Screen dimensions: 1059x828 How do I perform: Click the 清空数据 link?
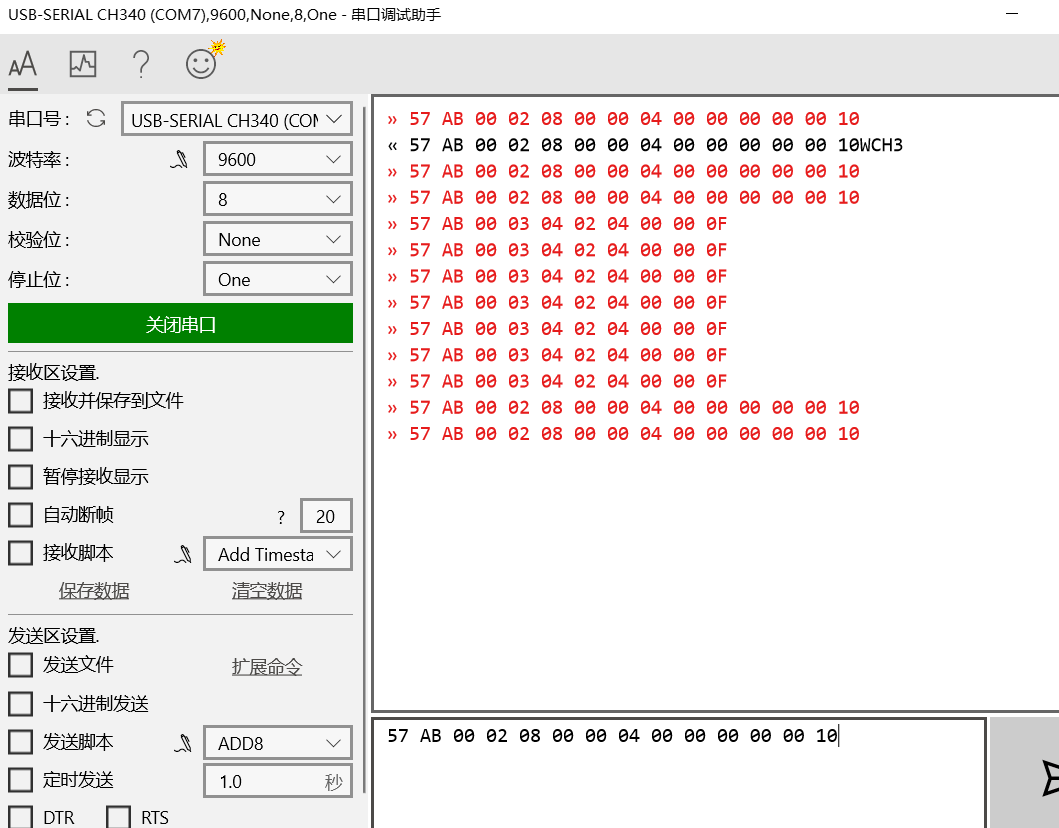(266, 590)
